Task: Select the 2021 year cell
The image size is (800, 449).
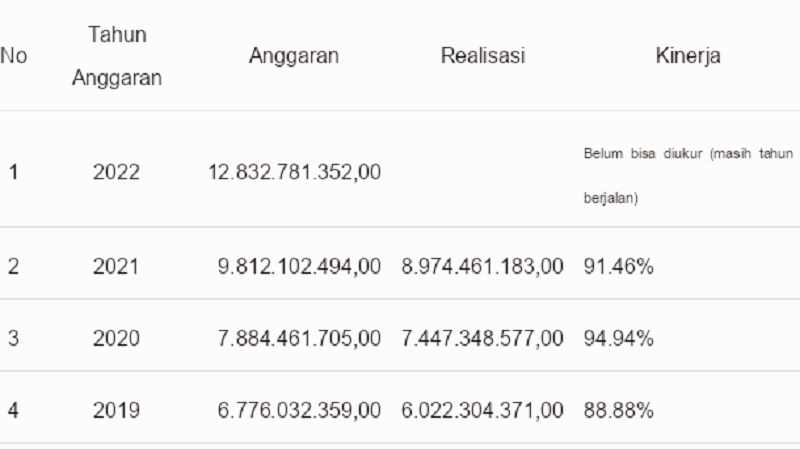Action: (x=116, y=266)
